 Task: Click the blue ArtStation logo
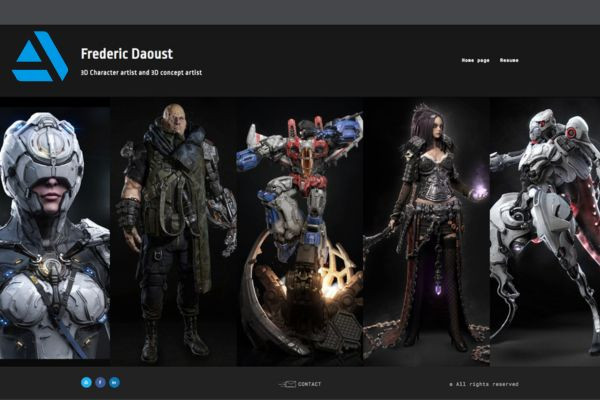[40, 56]
